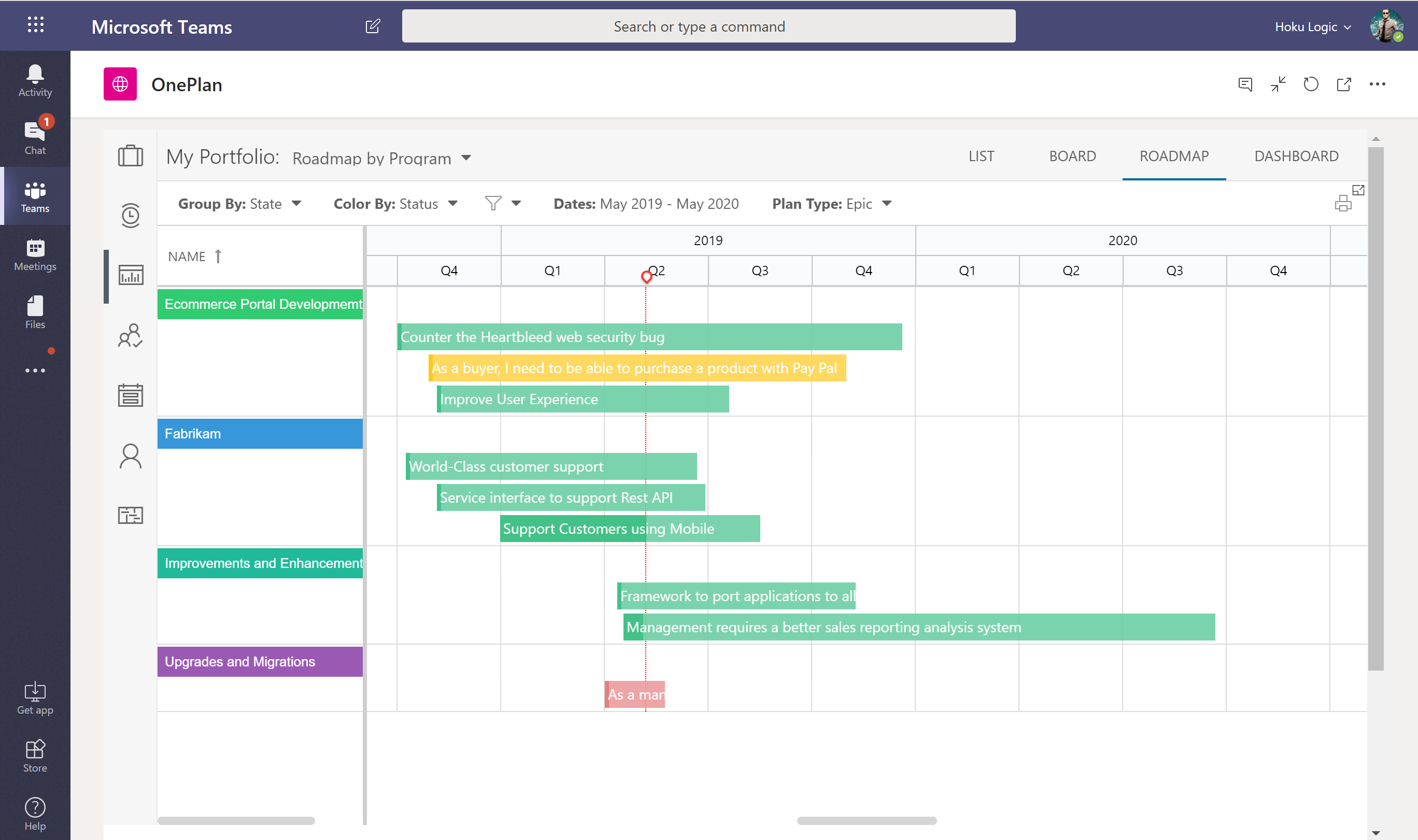Viewport: 1418px width, 840px height.
Task: Click the pop-out open in browser icon
Action: [x=1344, y=84]
